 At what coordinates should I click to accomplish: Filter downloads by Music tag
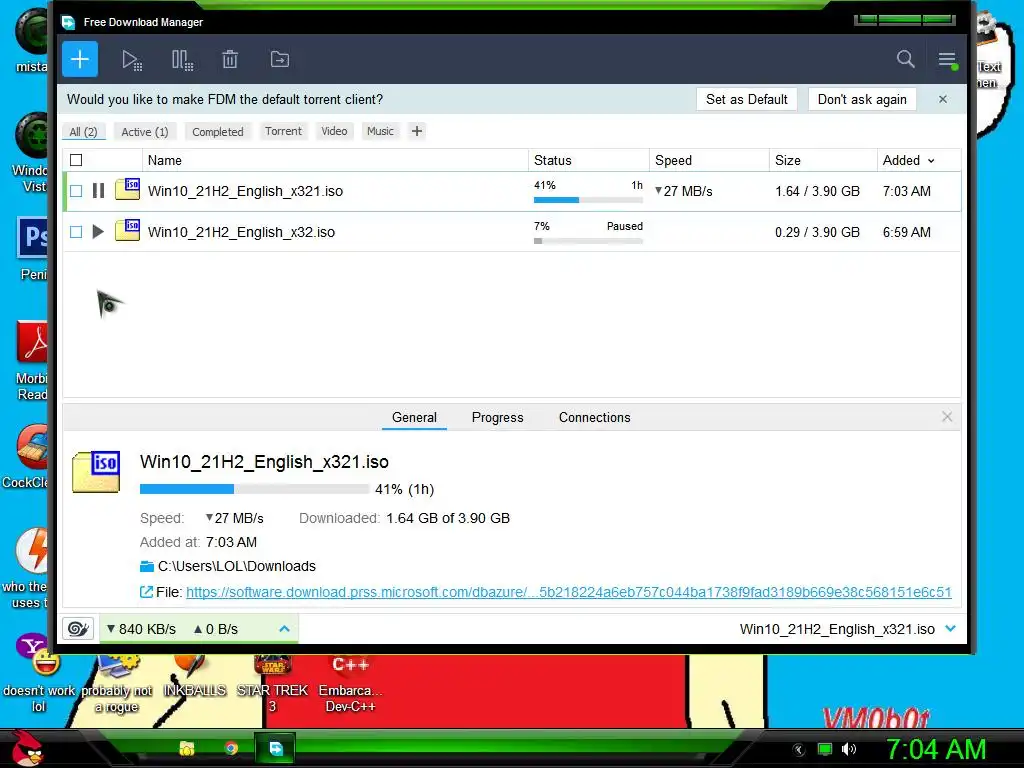tap(380, 131)
